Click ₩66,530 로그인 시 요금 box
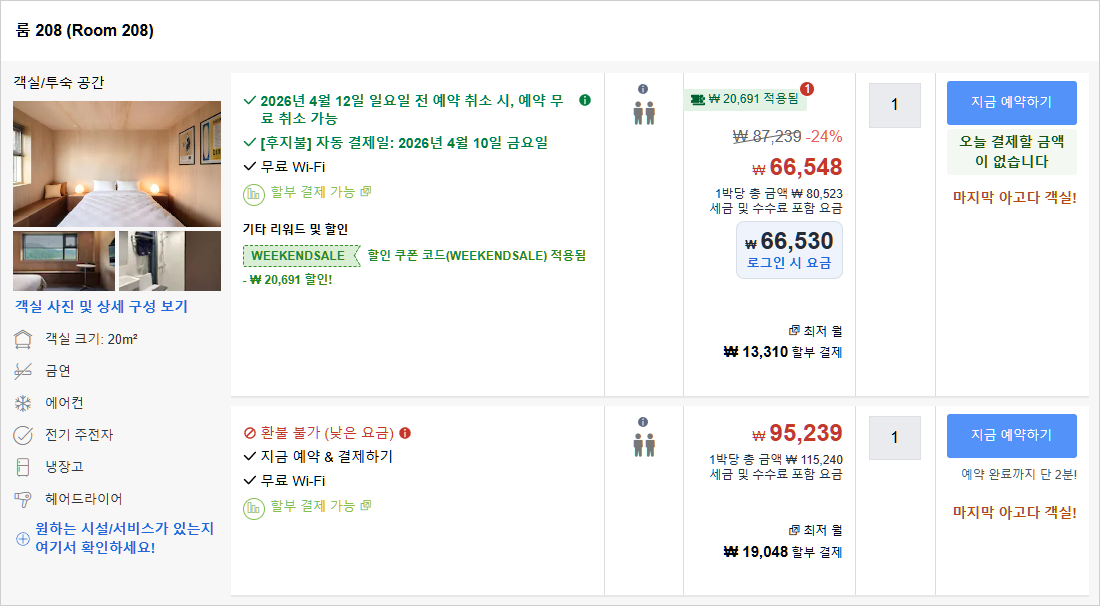The width and height of the screenshot is (1100, 607). [x=789, y=250]
